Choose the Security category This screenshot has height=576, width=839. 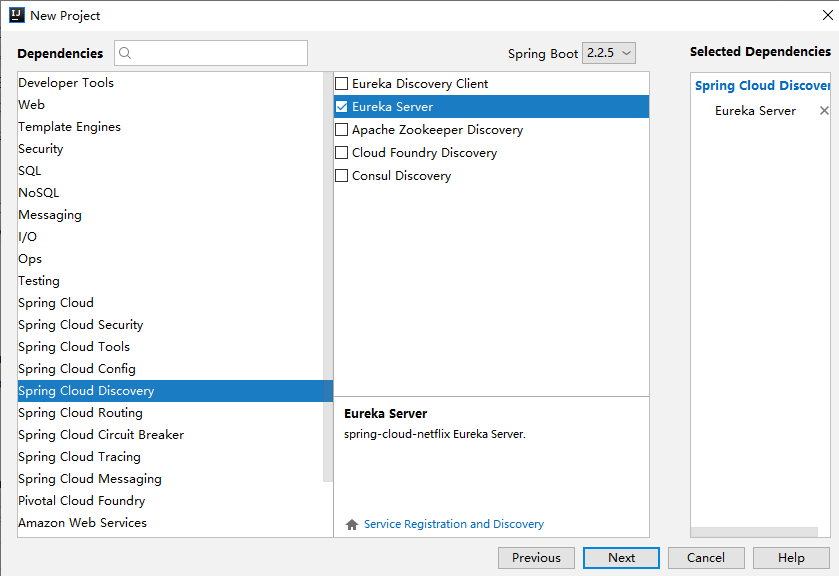click(41, 149)
